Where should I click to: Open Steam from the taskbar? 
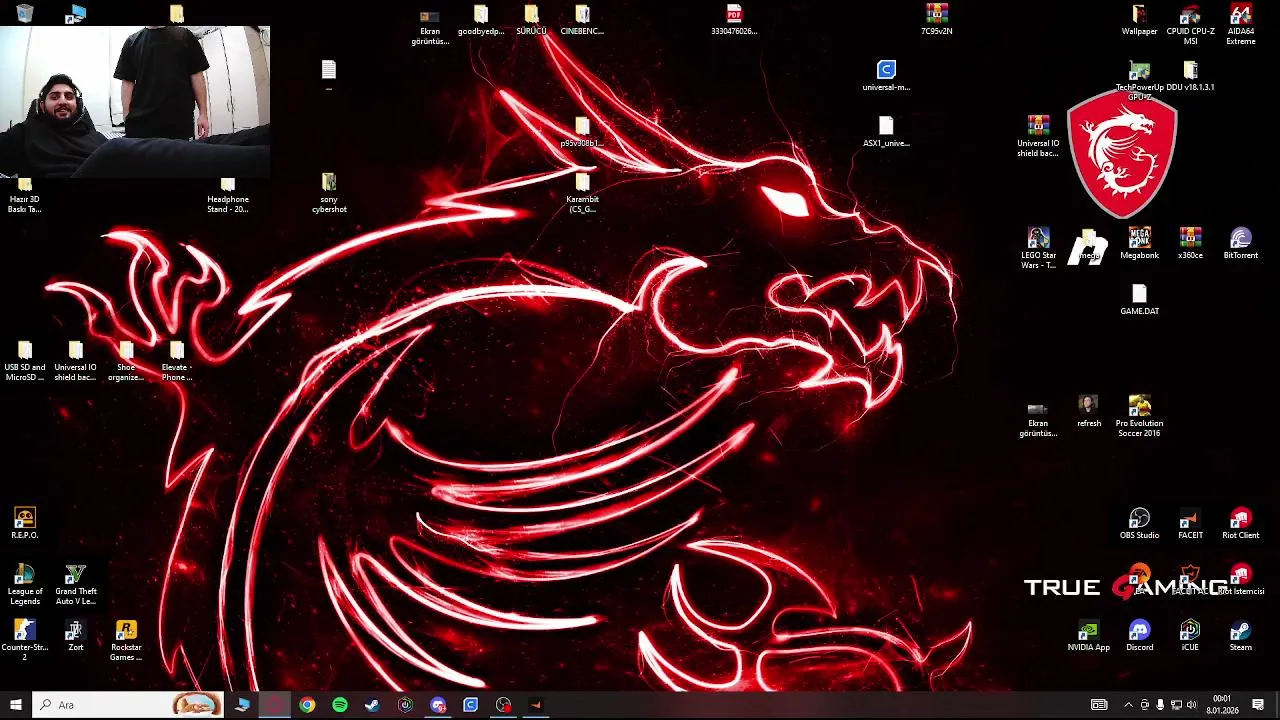pos(372,705)
